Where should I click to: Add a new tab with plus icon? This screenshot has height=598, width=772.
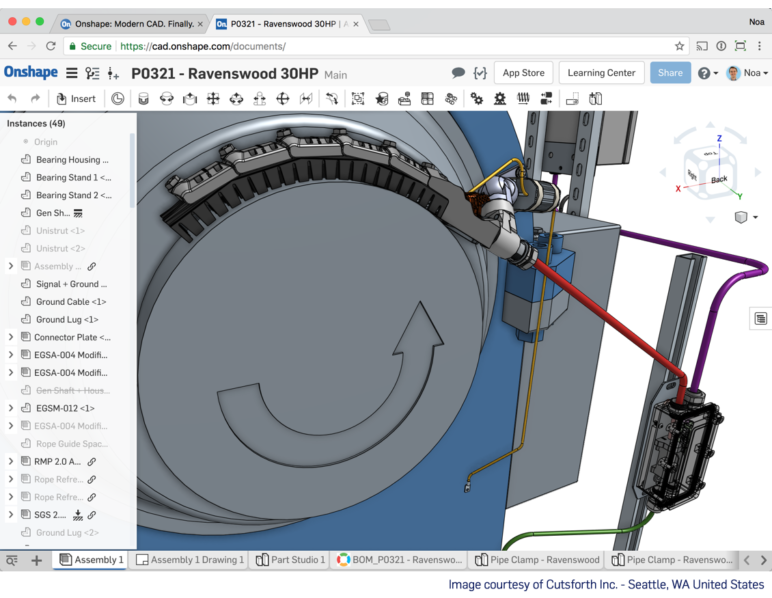tap(36, 560)
